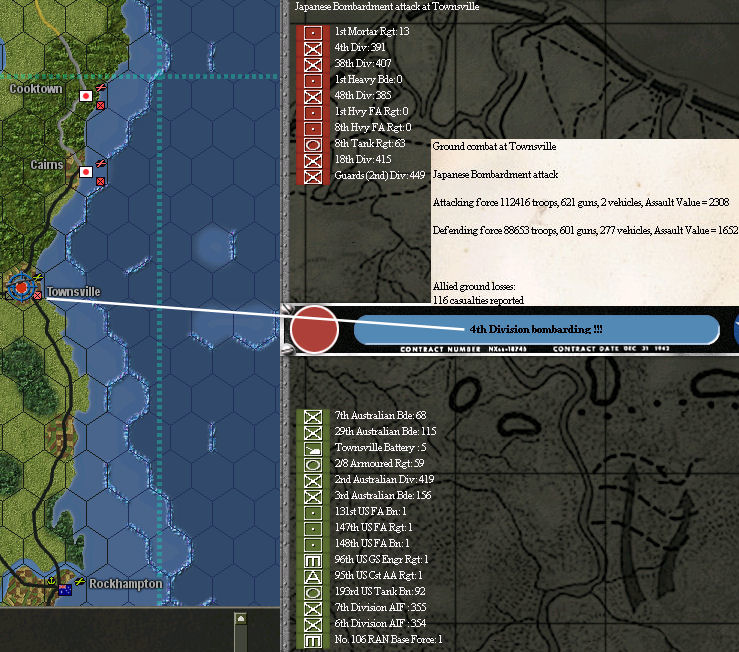Click the 18th Div infantry icon
739x652 pixels.
313,161
